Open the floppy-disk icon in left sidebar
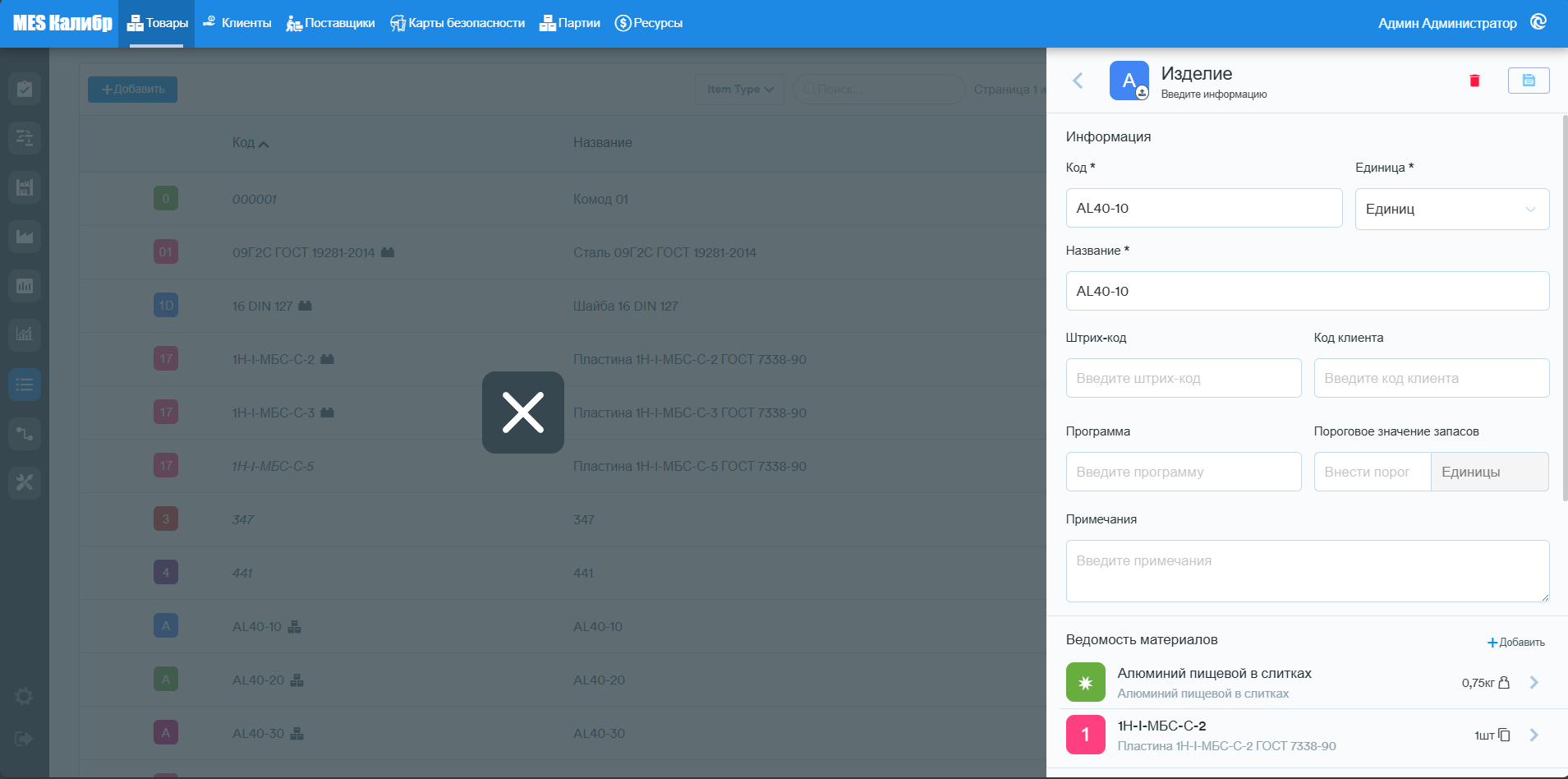This screenshot has width=1568, height=779. (x=25, y=187)
